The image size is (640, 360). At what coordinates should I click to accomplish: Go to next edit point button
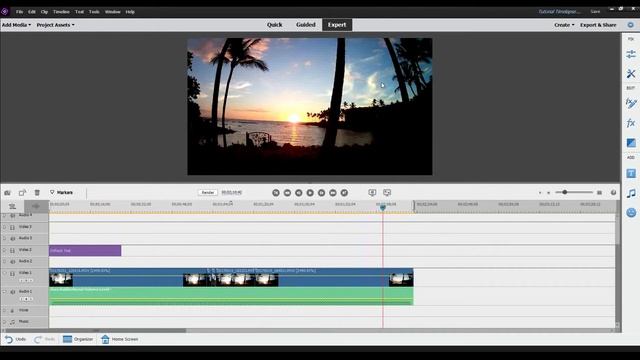pos(344,193)
